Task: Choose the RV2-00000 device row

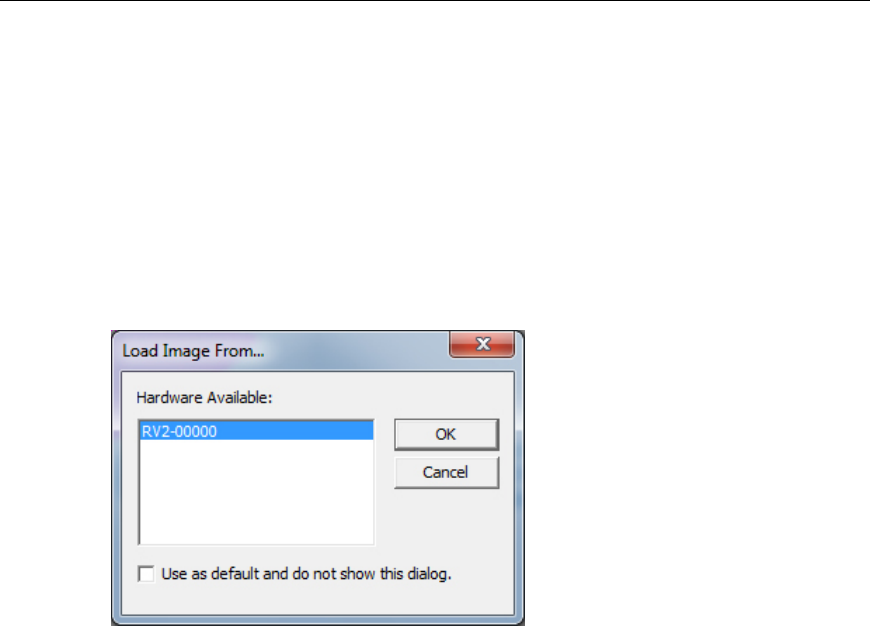Action: (x=256, y=431)
